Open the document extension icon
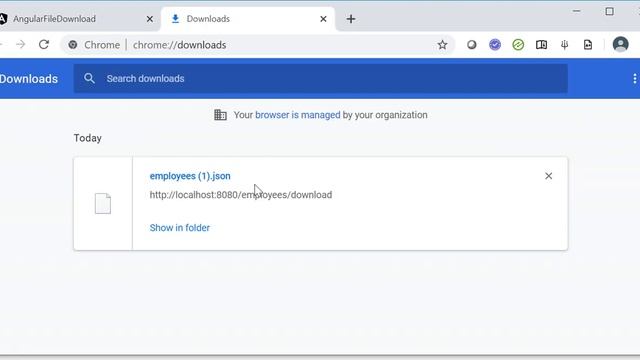The image size is (640, 360). [588, 45]
